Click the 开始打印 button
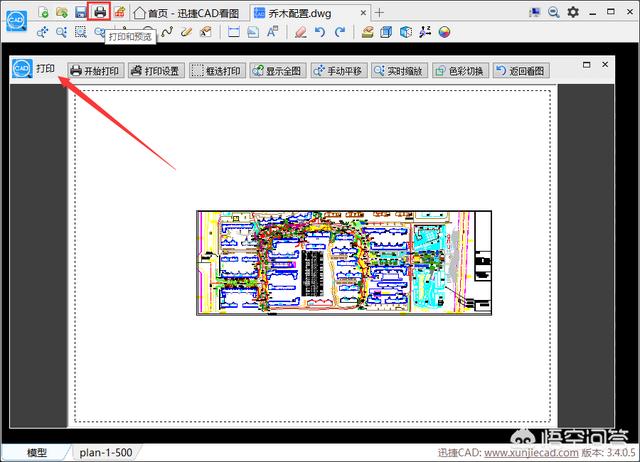Image resolution: width=640 pixels, height=462 pixels. [x=95, y=71]
